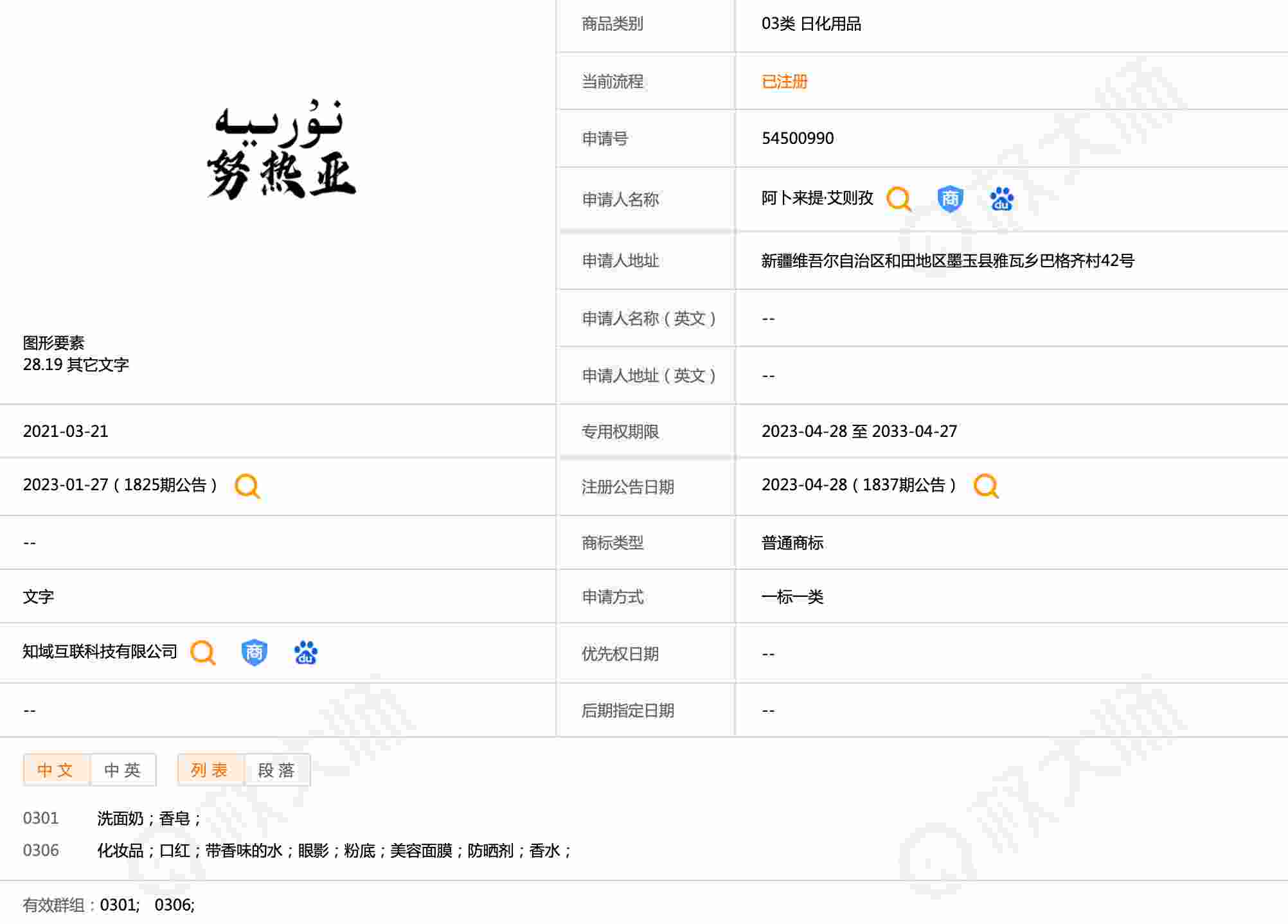Click search icon next to 1837期公告
Viewport: 1288px width, 924px height.
click(x=986, y=486)
